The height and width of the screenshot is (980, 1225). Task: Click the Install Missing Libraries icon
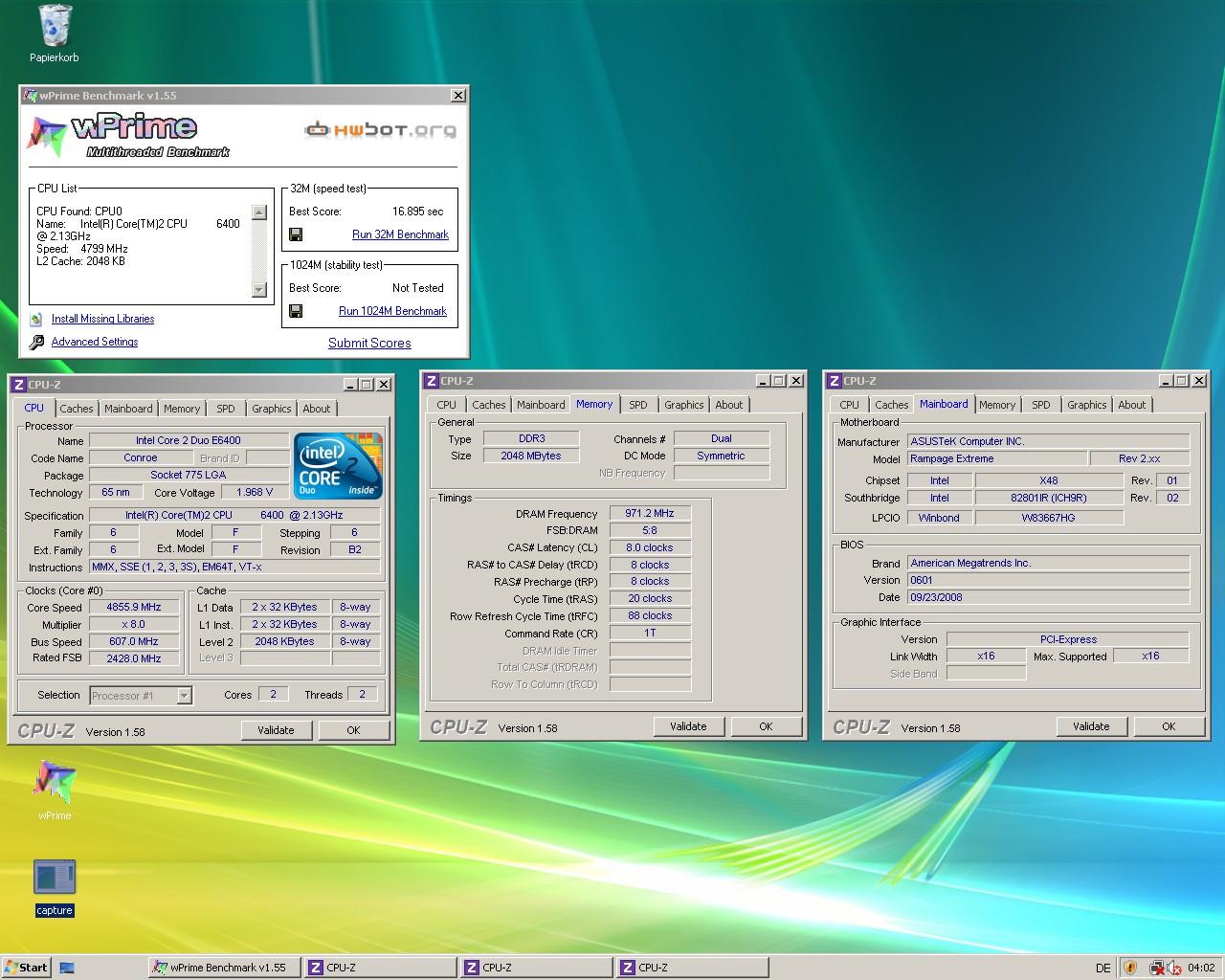click(36, 319)
